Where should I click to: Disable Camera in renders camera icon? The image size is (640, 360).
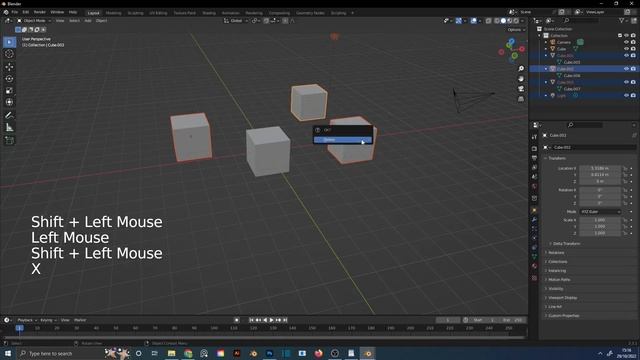pos(633,42)
